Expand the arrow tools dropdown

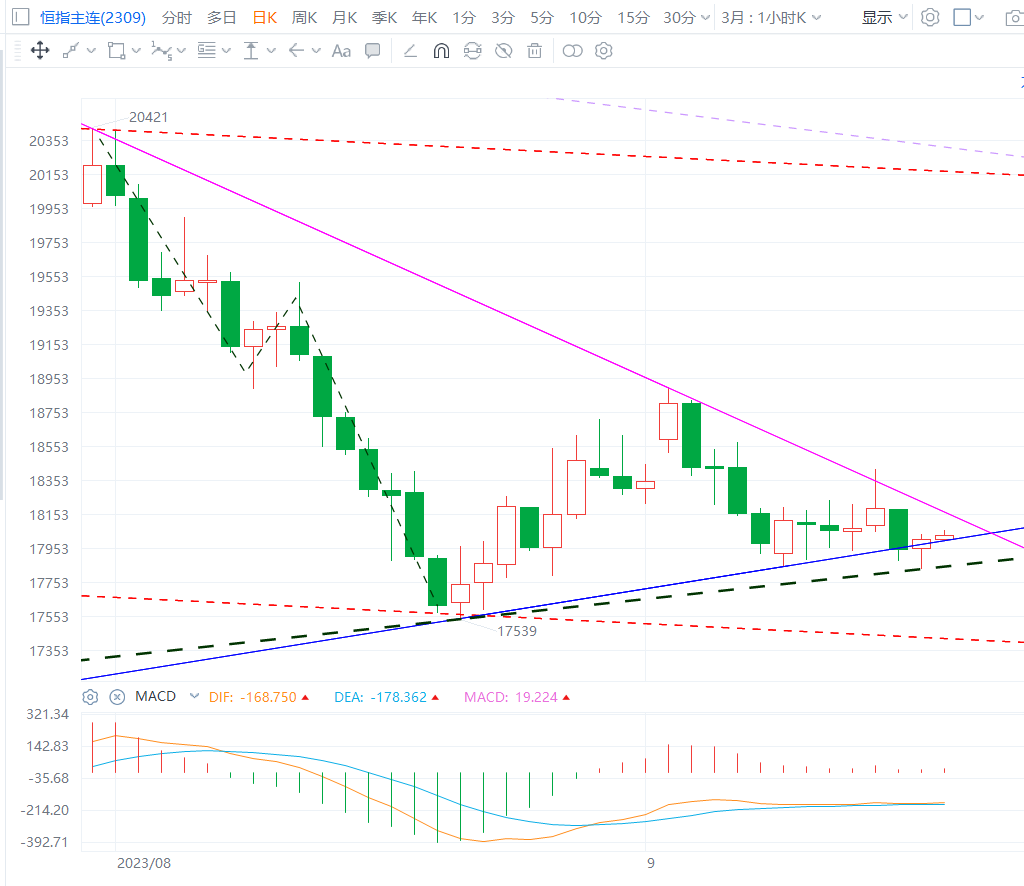pyautogui.click(x=316, y=50)
